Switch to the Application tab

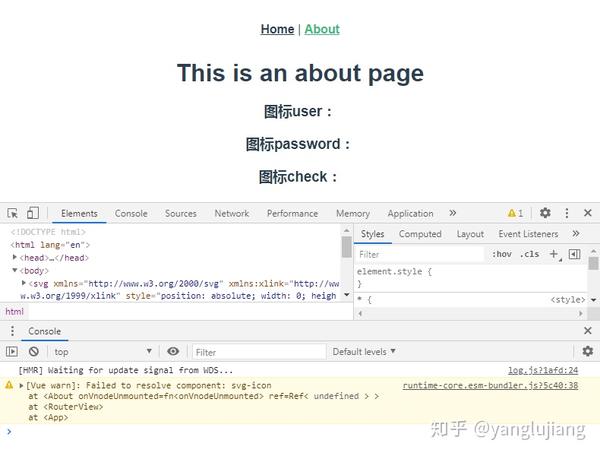coord(410,213)
